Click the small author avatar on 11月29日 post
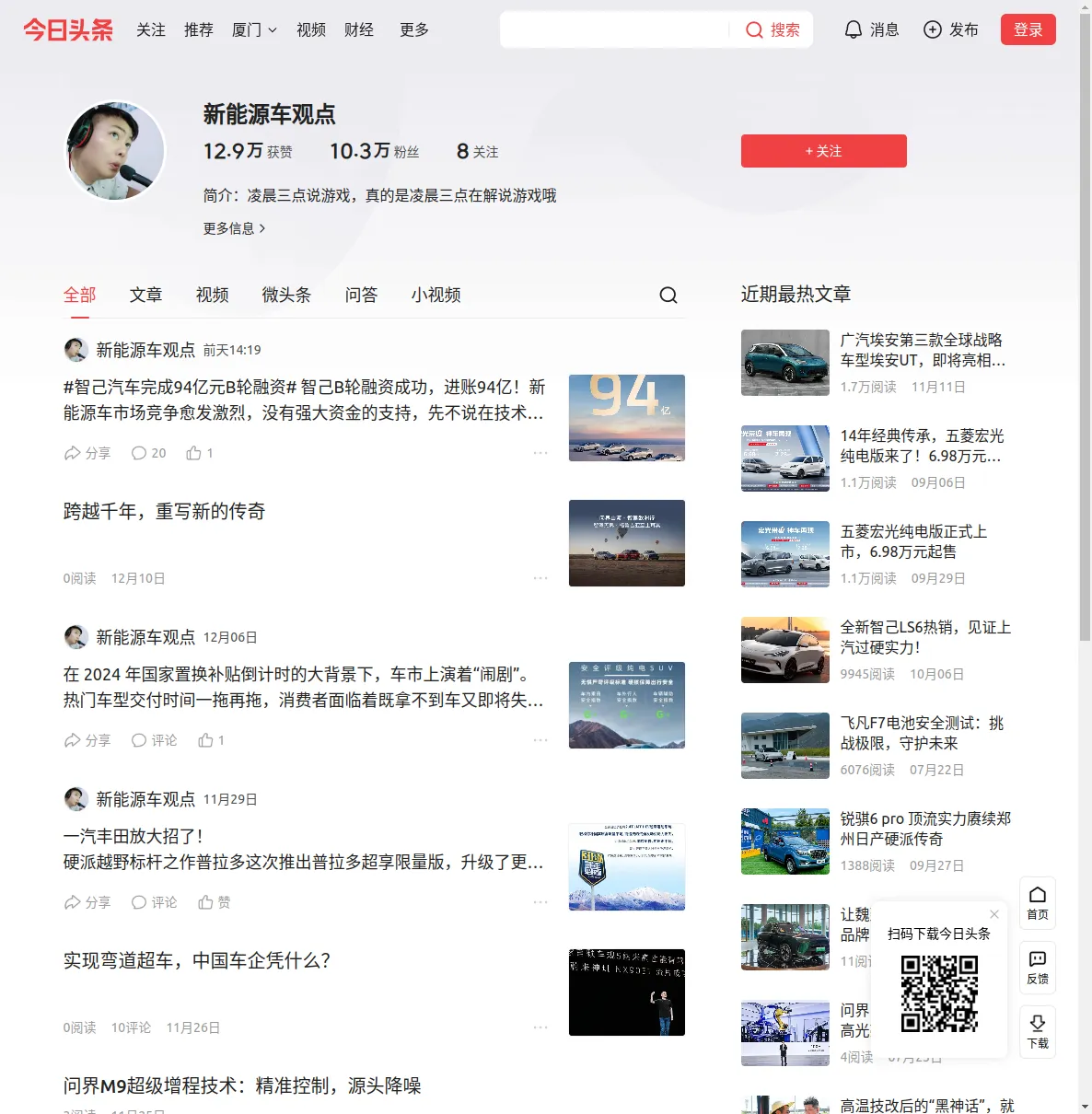The width and height of the screenshot is (1092, 1114). [x=76, y=799]
